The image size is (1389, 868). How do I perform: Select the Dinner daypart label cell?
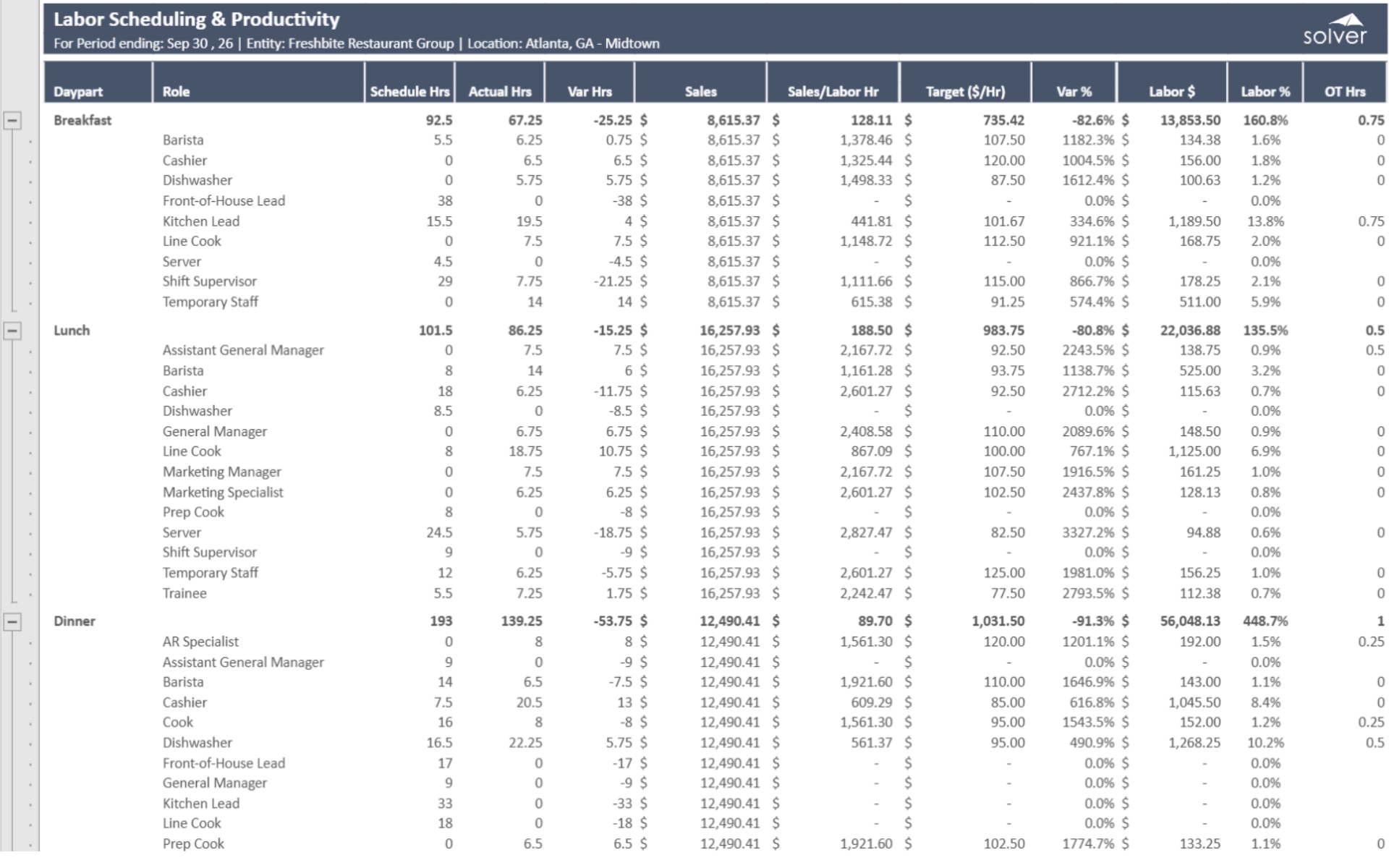[x=75, y=621]
